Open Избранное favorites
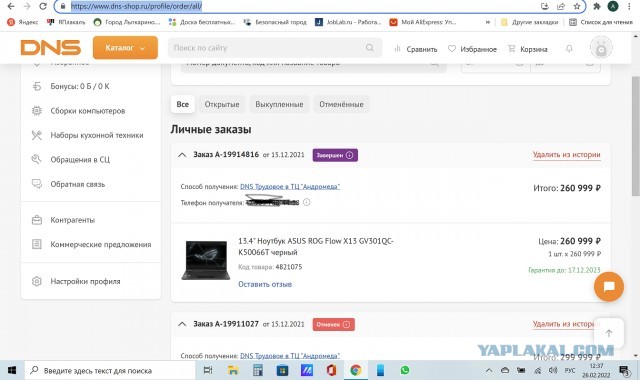640x380 pixels. pos(472,49)
